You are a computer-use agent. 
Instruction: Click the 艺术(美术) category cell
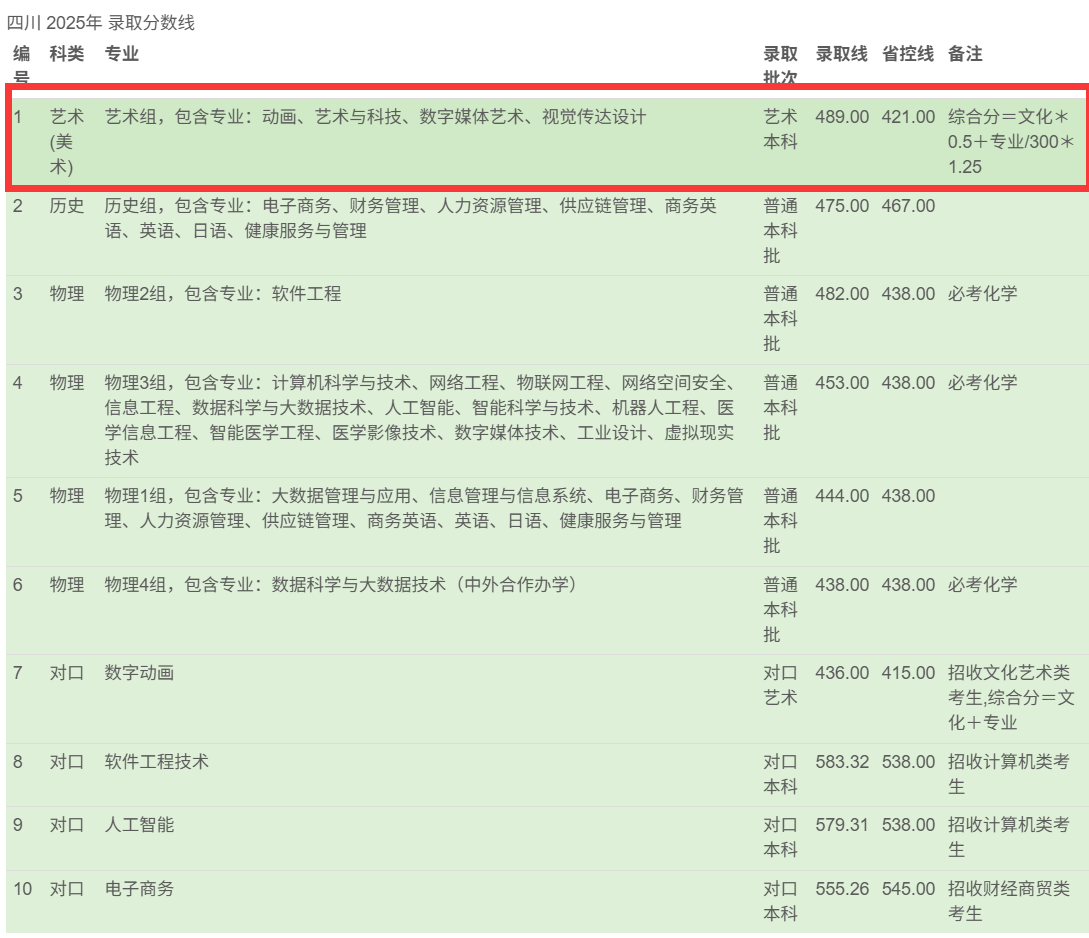[x=67, y=142]
